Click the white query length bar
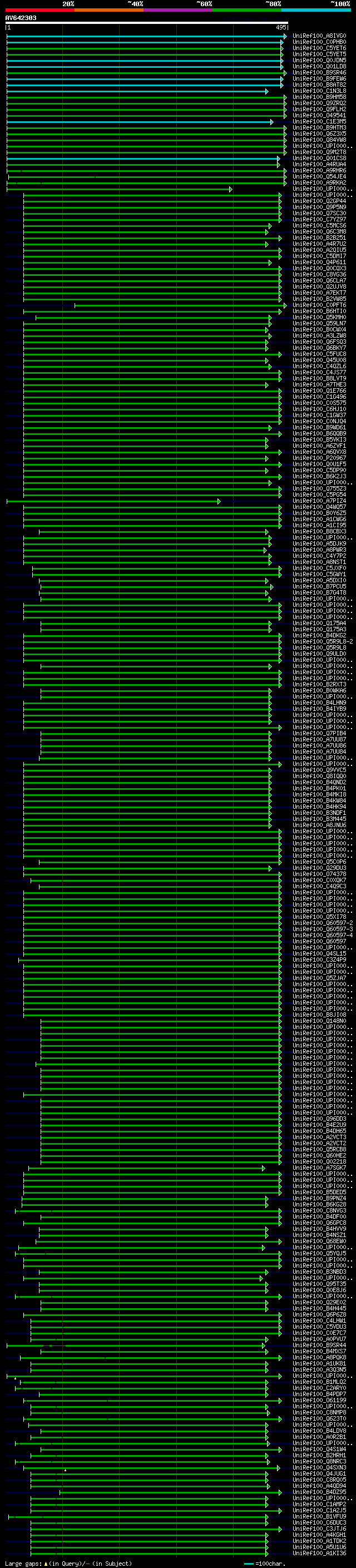Image resolution: width=356 pixels, height=1568 pixels. click(x=147, y=22)
